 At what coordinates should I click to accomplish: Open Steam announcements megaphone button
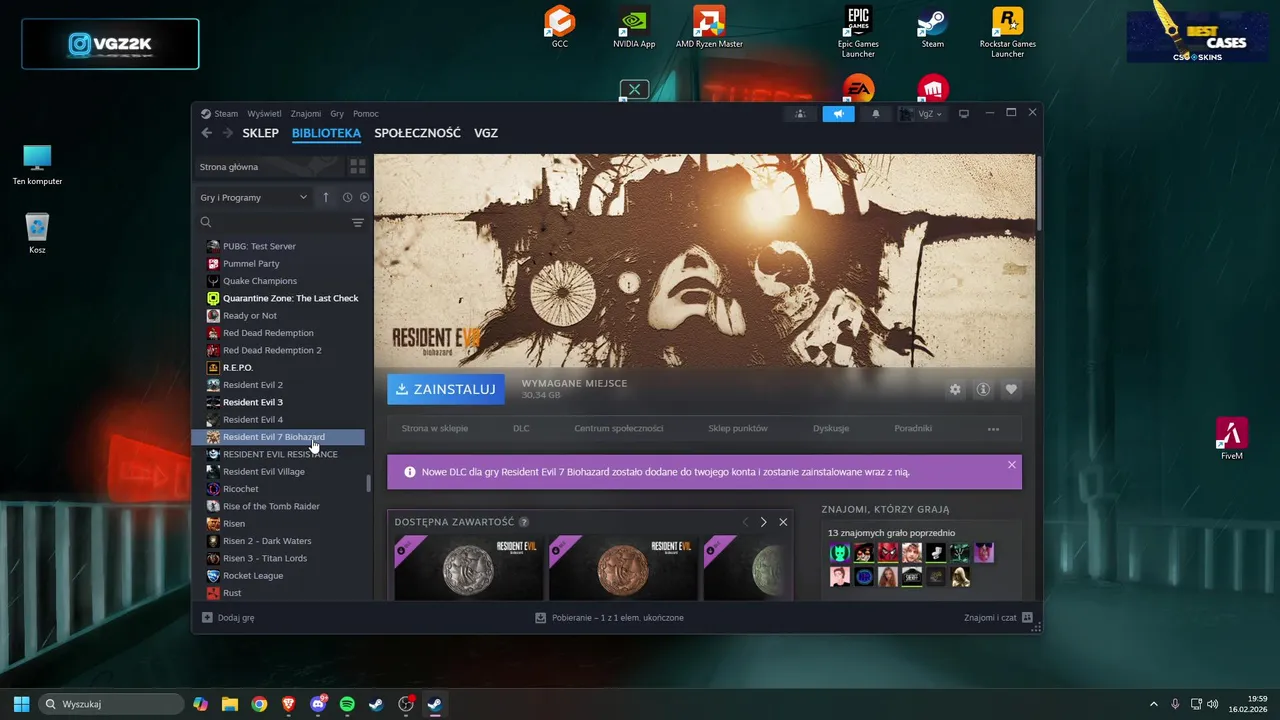pyautogui.click(x=838, y=113)
